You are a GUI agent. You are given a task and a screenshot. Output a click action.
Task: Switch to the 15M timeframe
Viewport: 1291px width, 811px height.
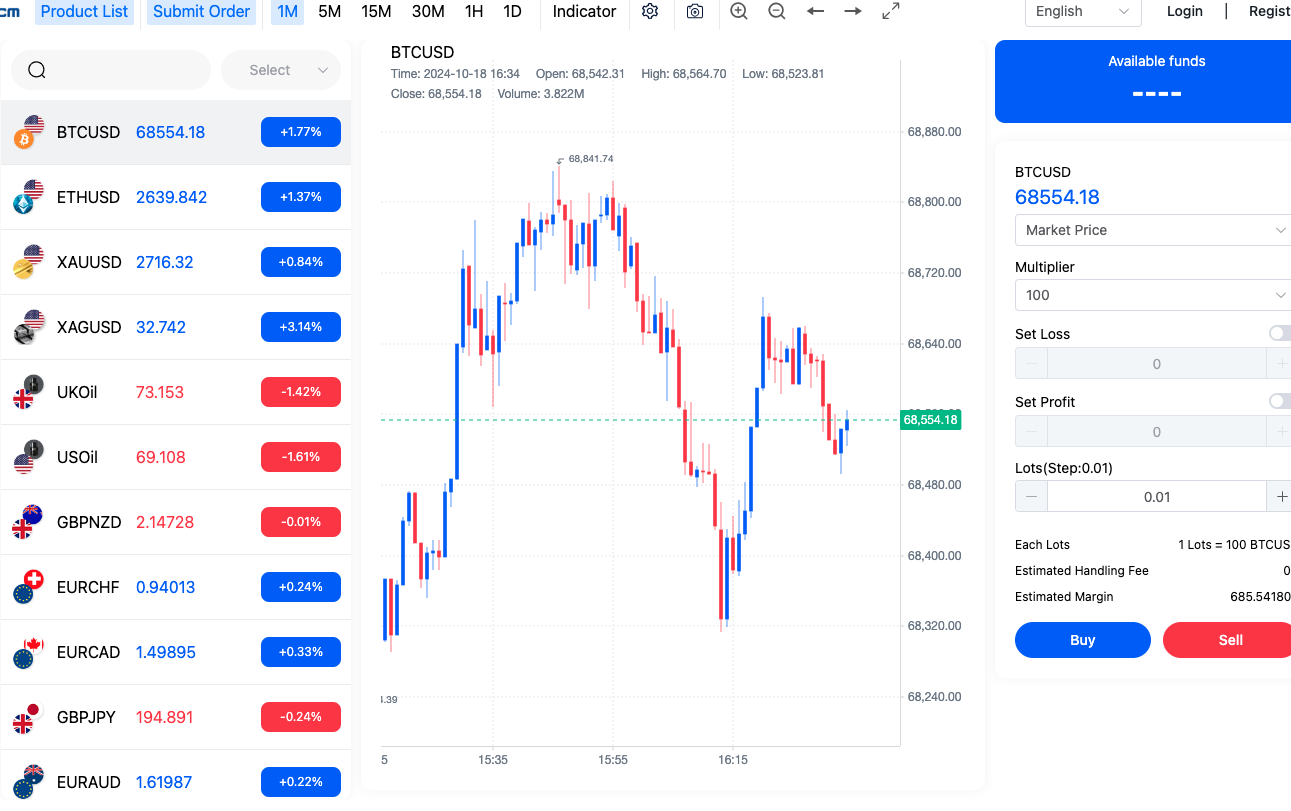376,12
